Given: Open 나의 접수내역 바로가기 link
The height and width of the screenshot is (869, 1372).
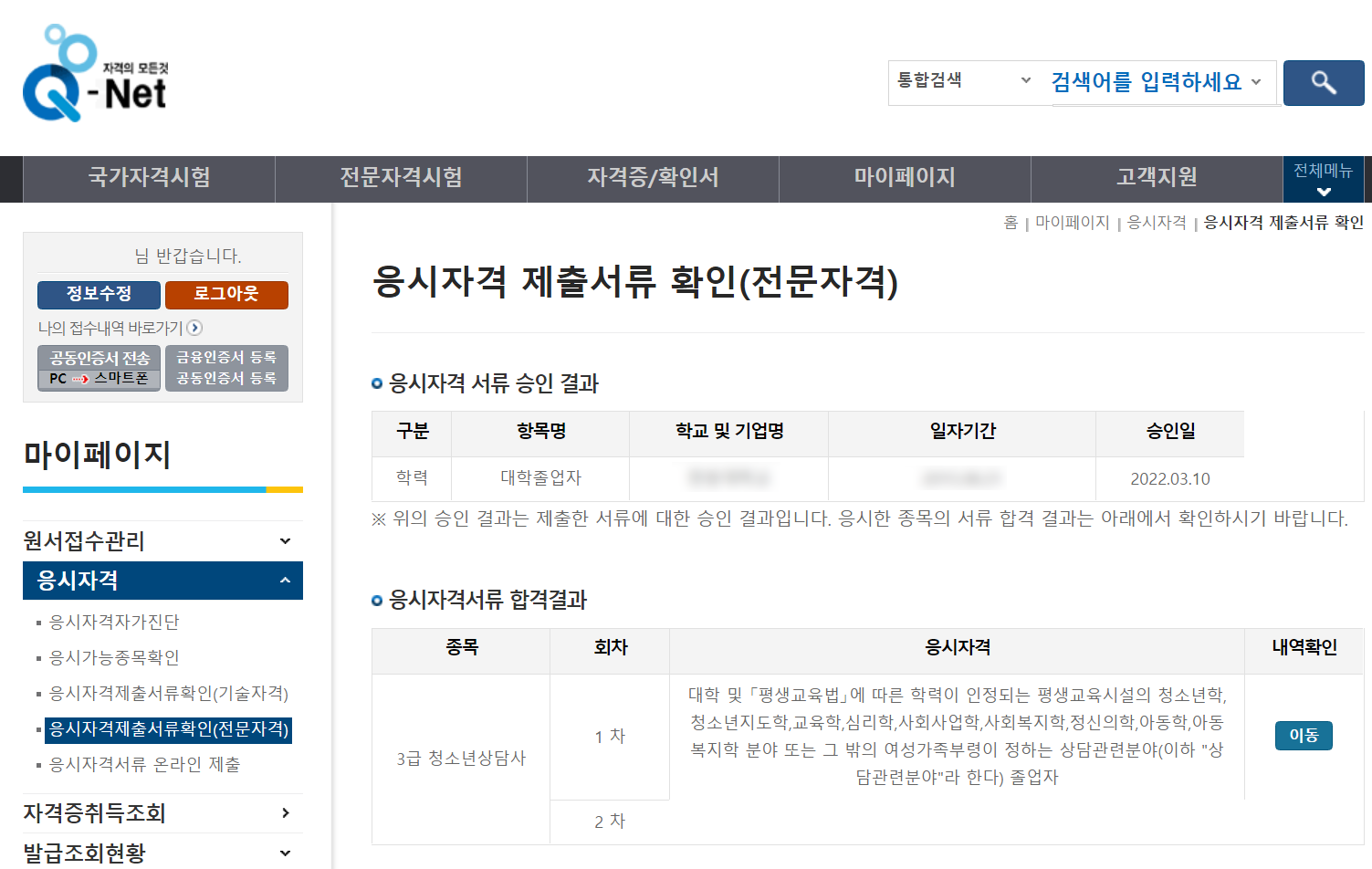Looking at the screenshot, I should click(x=110, y=328).
